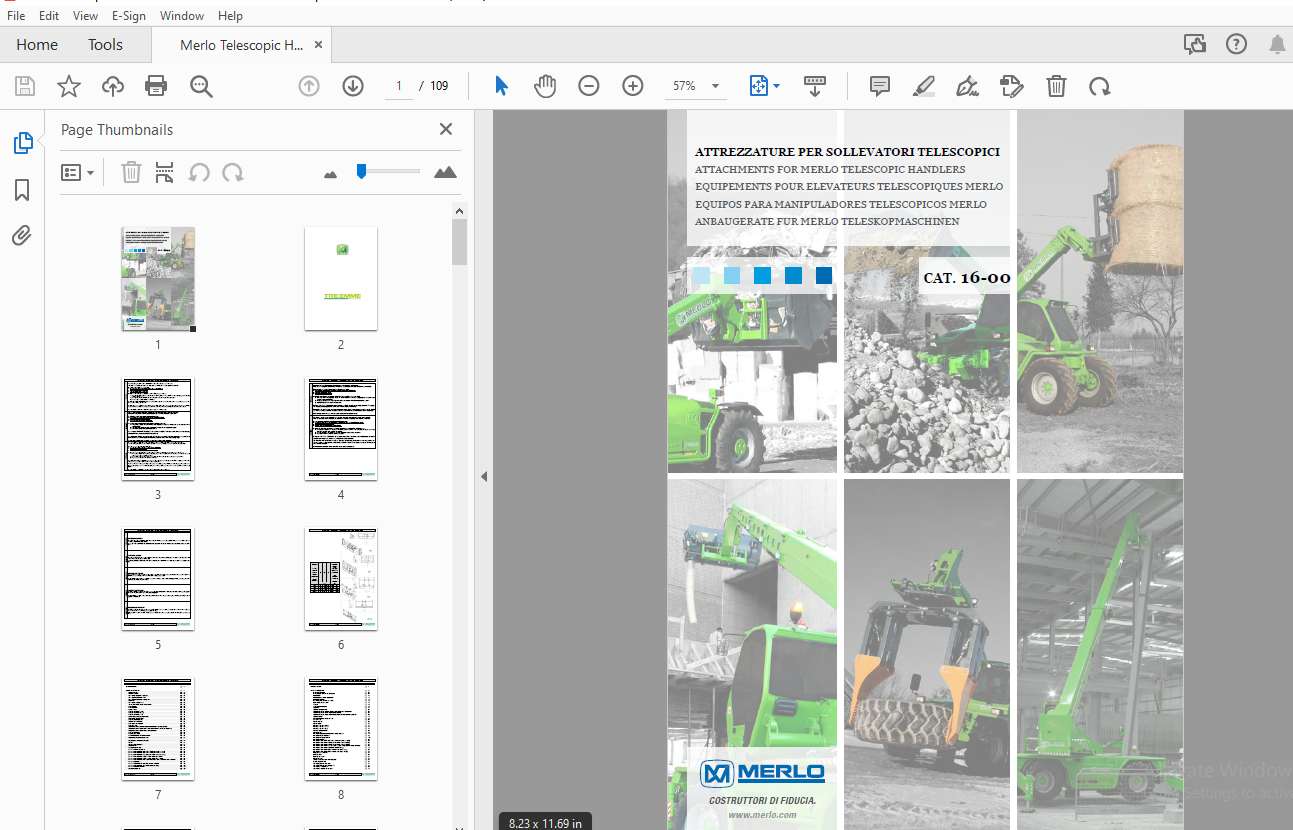Adjust the thumbnail size slider
This screenshot has height=830, width=1293.
tap(361, 172)
